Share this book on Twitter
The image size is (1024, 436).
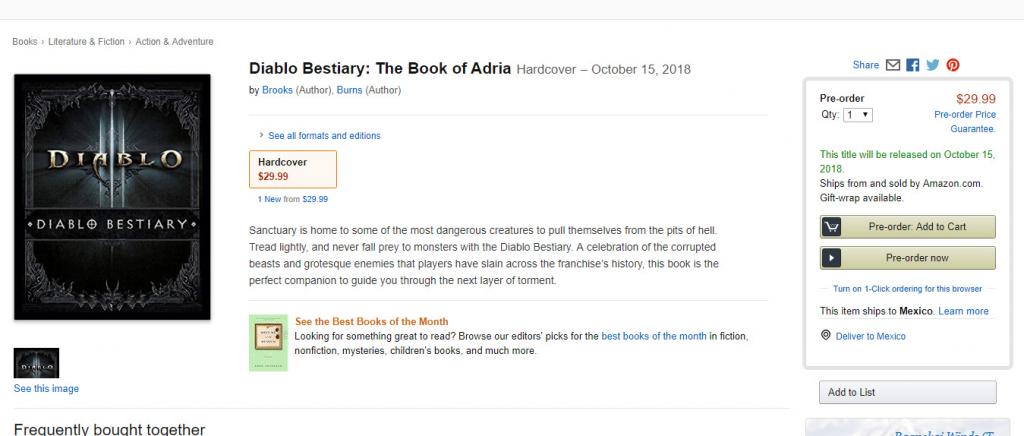tap(933, 65)
